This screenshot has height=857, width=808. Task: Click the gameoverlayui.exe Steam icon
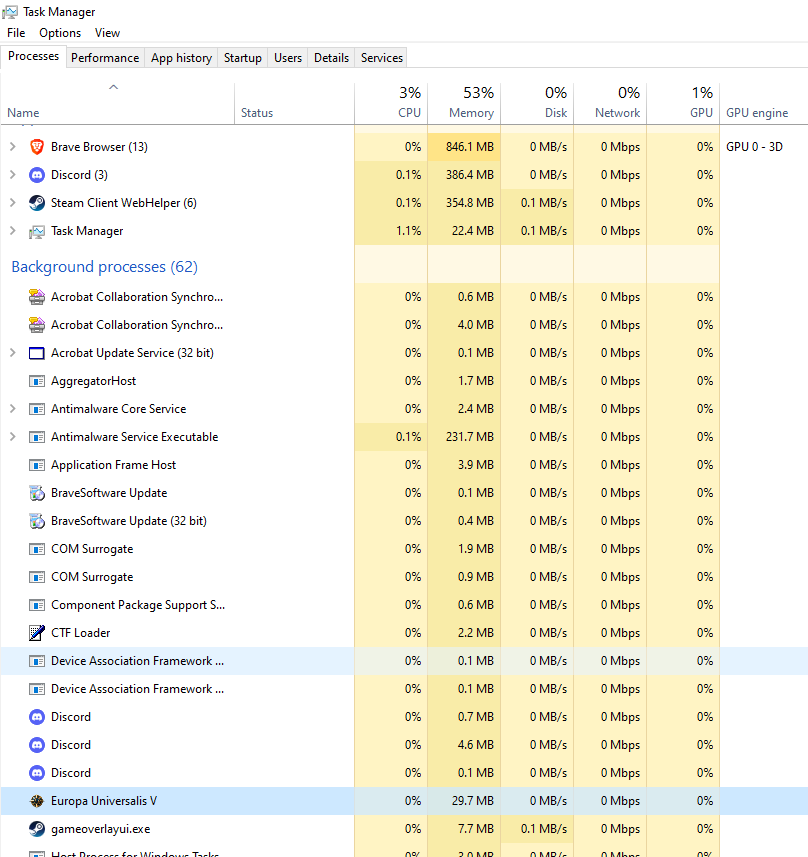37,829
